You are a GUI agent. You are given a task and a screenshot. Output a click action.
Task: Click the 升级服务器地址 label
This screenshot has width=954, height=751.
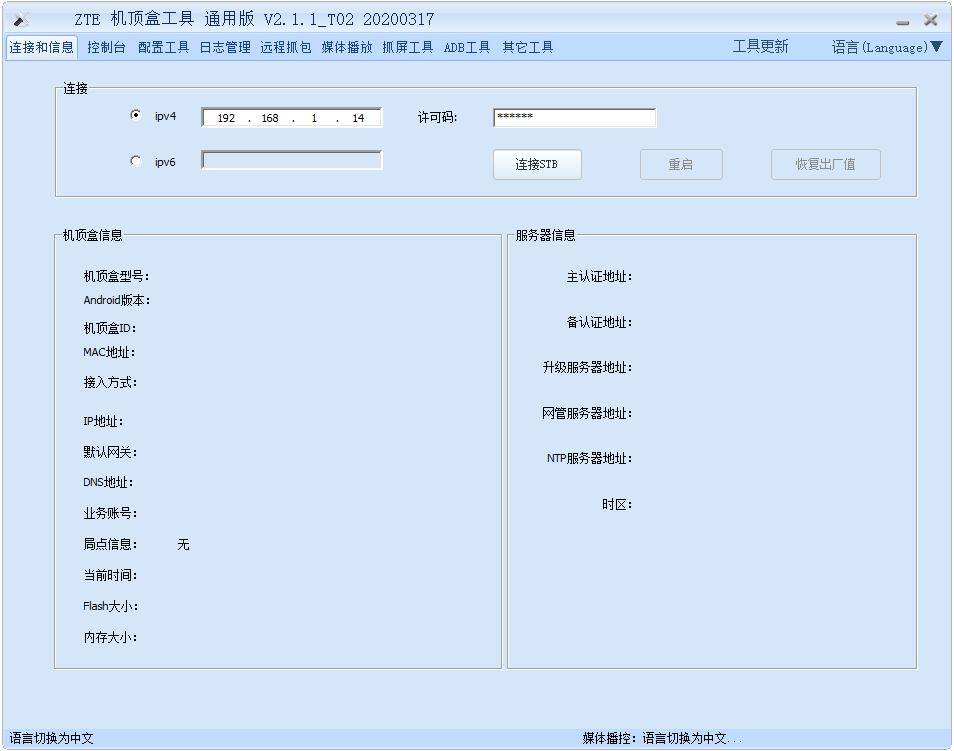pyautogui.click(x=587, y=368)
